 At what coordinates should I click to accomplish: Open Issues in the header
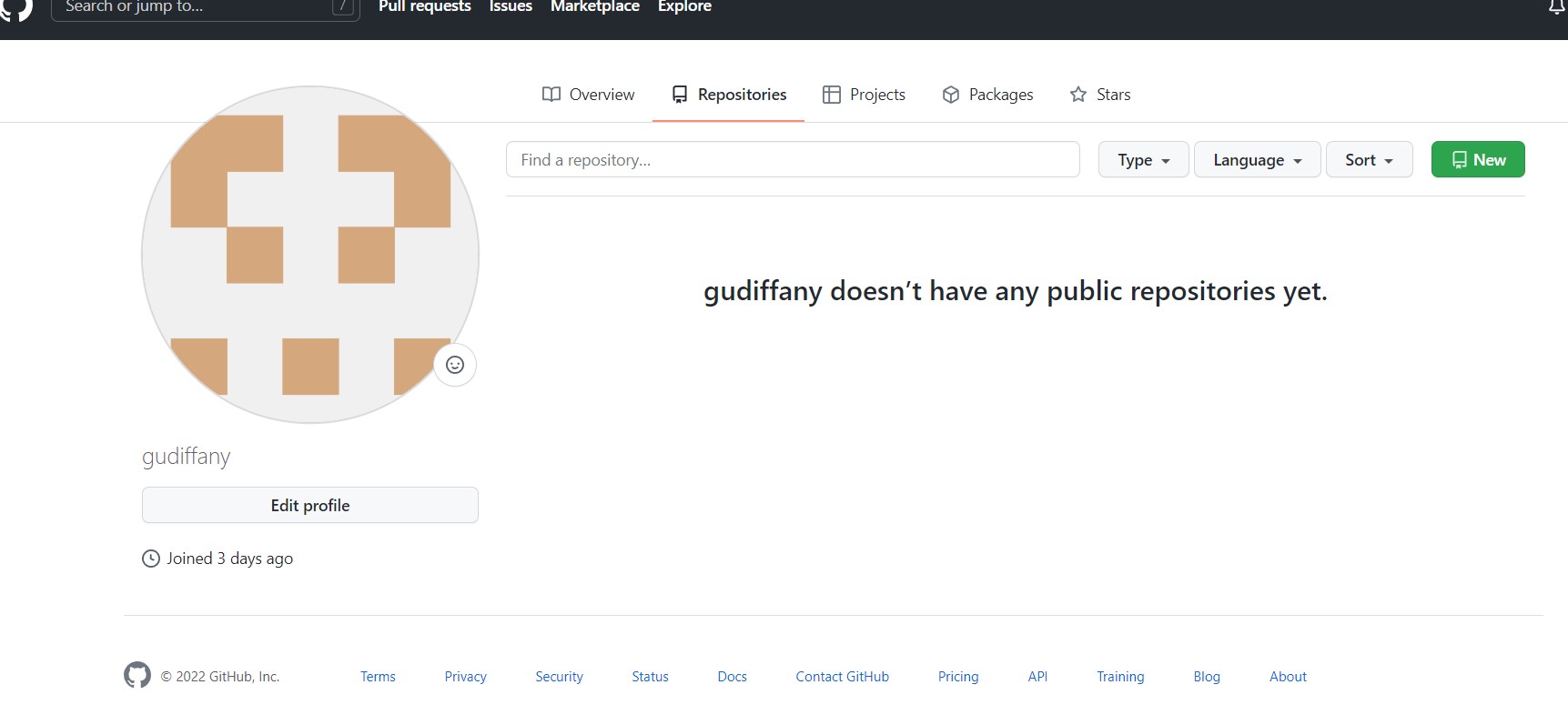click(511, 6)
